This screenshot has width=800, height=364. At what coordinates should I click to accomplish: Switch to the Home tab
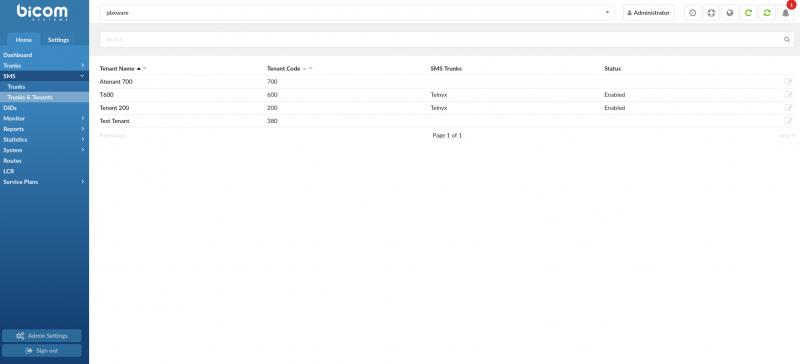23,40
